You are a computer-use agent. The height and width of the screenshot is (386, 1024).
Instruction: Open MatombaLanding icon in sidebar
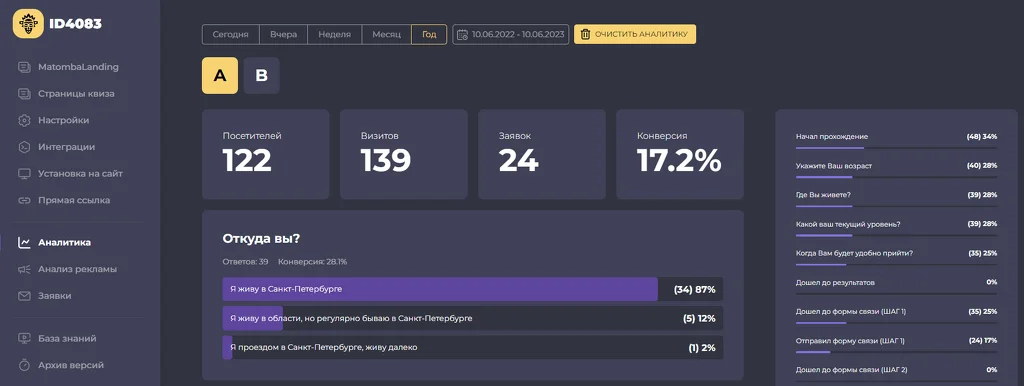click(24, 67)
